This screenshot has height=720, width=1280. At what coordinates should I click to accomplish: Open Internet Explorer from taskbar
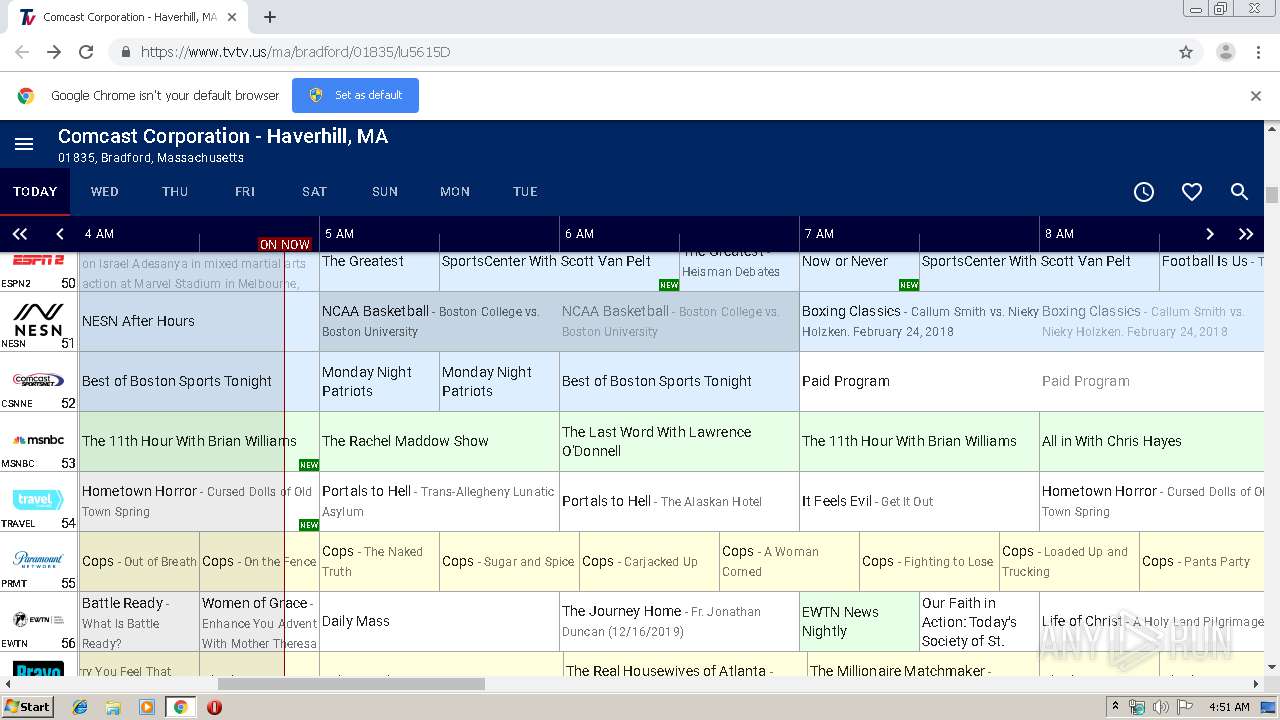pos(80,707)
